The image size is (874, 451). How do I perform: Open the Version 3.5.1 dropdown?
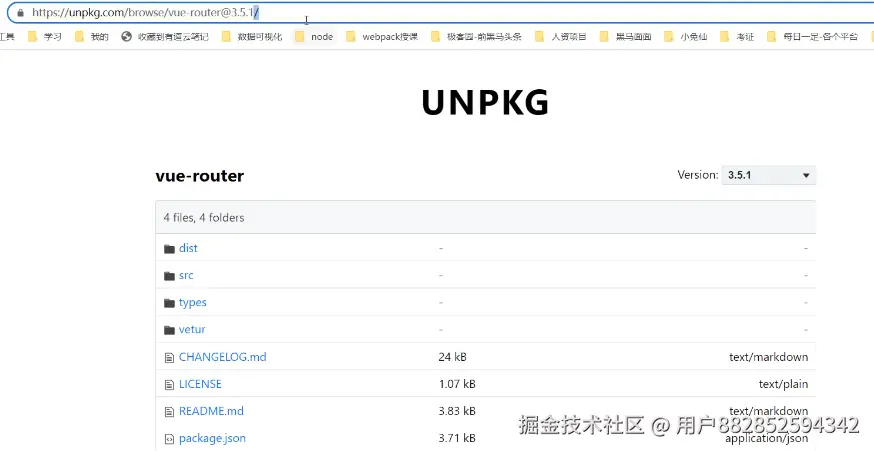point(769,175)
